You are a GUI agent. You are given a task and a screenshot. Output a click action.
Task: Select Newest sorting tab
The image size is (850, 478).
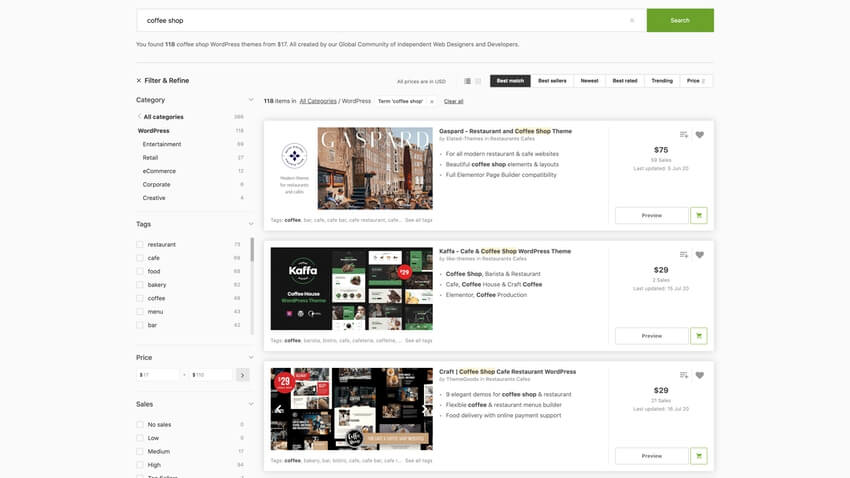coord(589,81)
